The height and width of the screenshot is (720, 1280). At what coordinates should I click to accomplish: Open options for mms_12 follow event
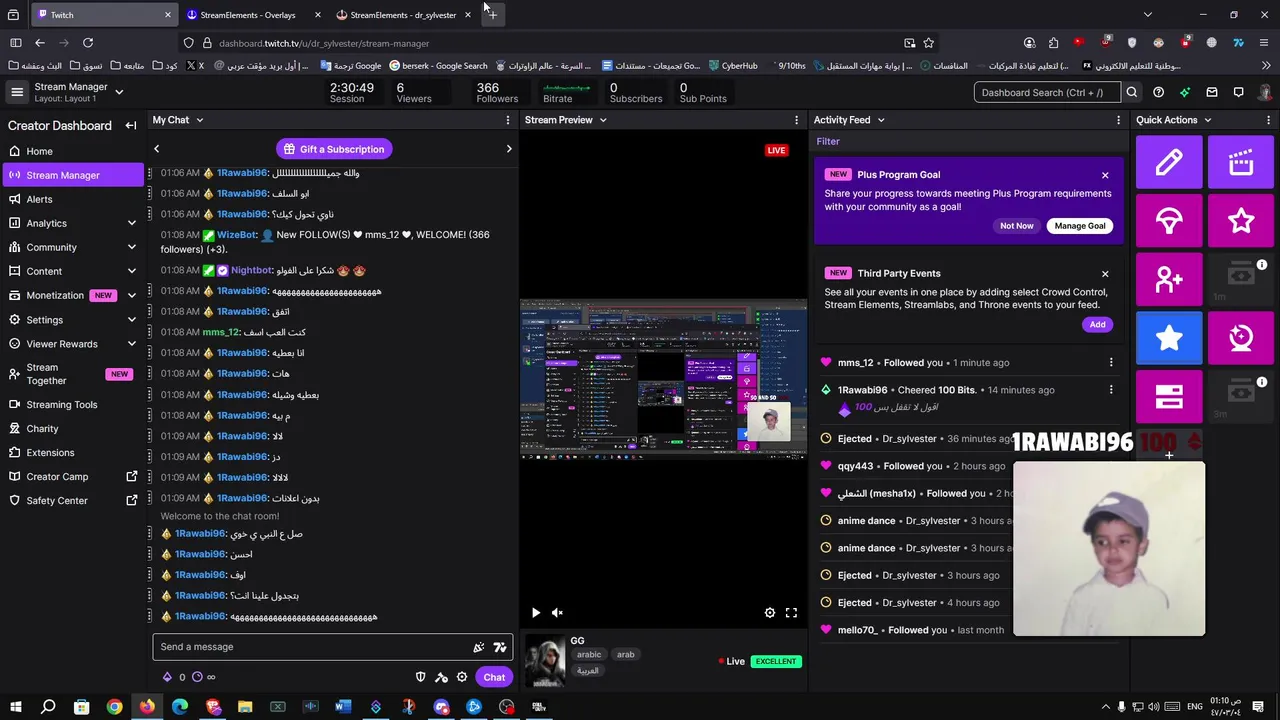1111,363
